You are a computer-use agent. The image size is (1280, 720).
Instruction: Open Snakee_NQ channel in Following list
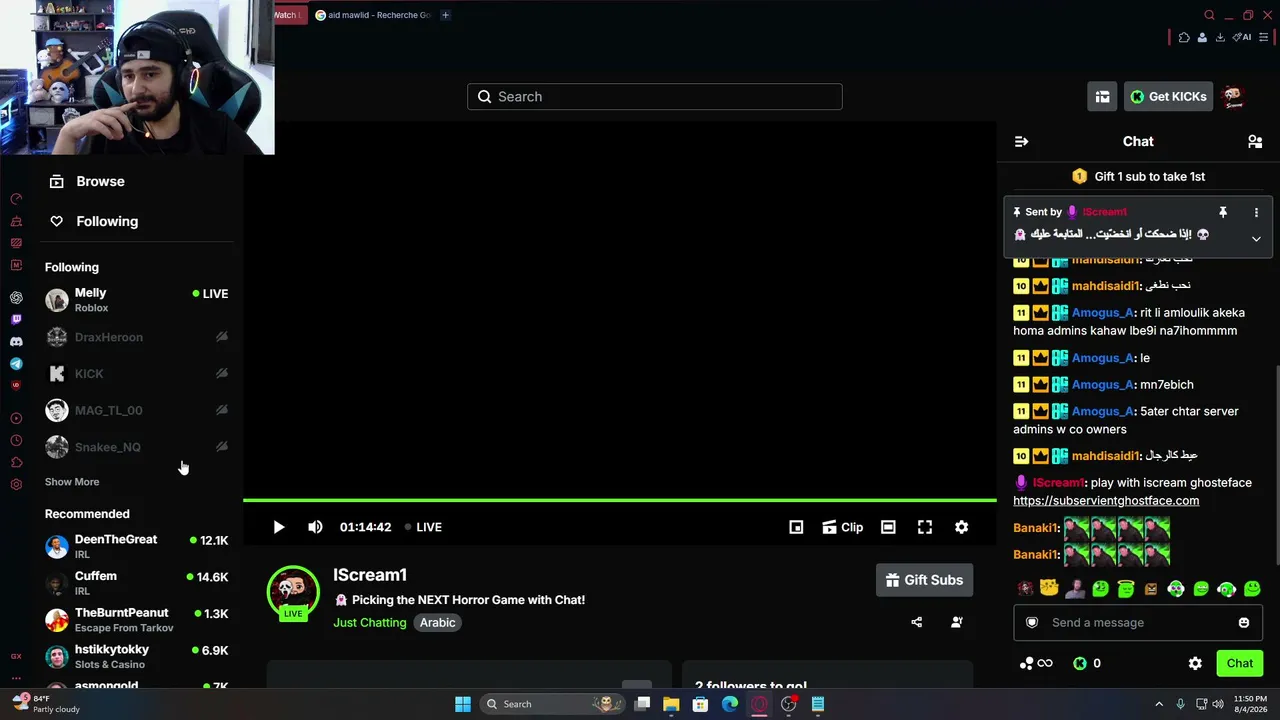[136, 447]
